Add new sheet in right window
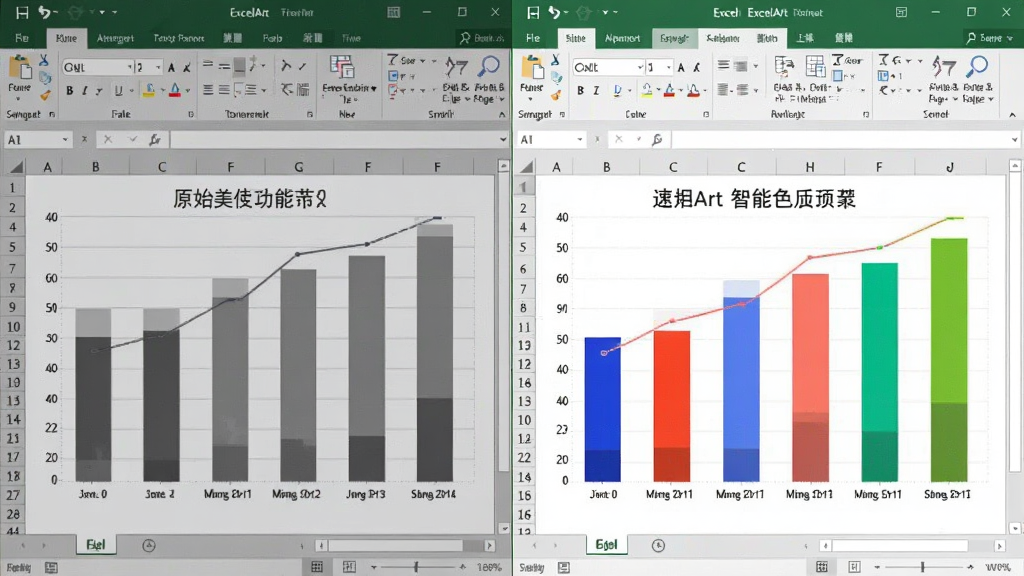 click(x=658, y=545)
